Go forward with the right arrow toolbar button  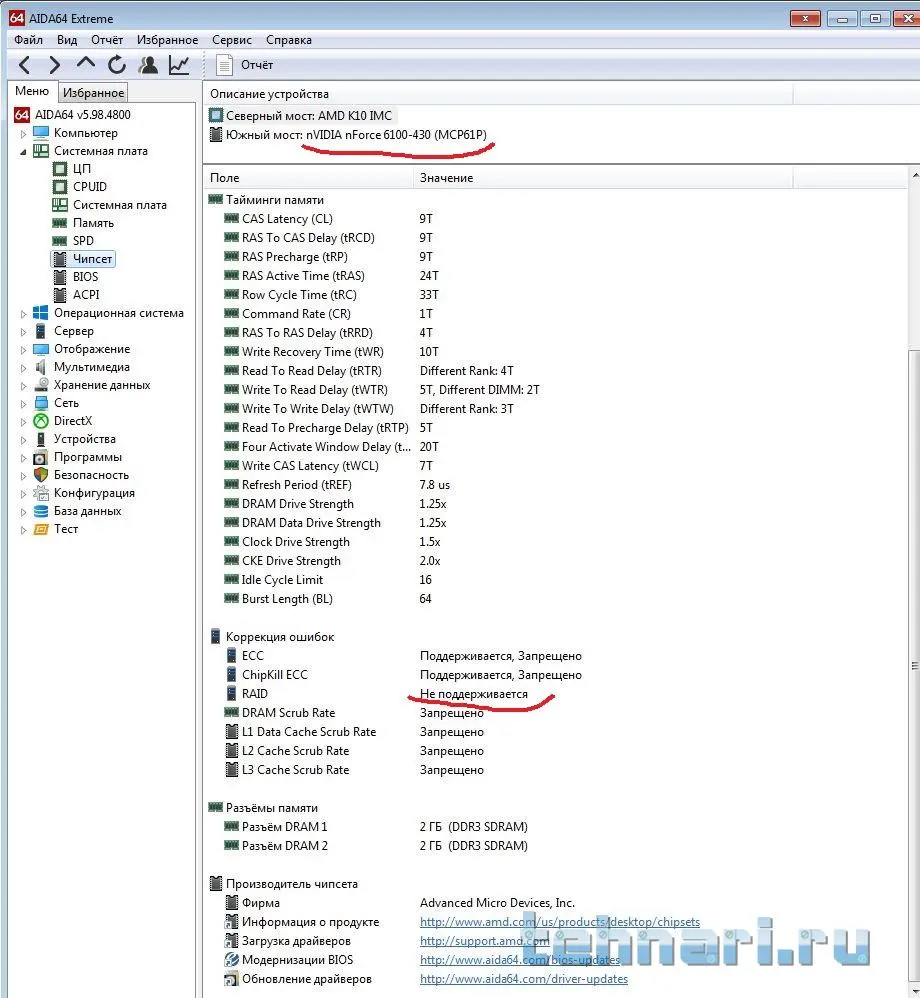pos(55,65)
